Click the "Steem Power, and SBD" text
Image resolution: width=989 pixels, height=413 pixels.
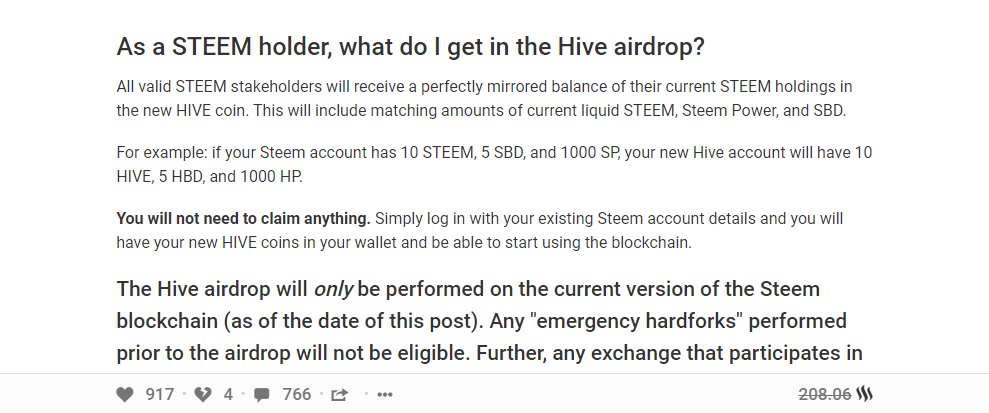(x=764, y=110)
